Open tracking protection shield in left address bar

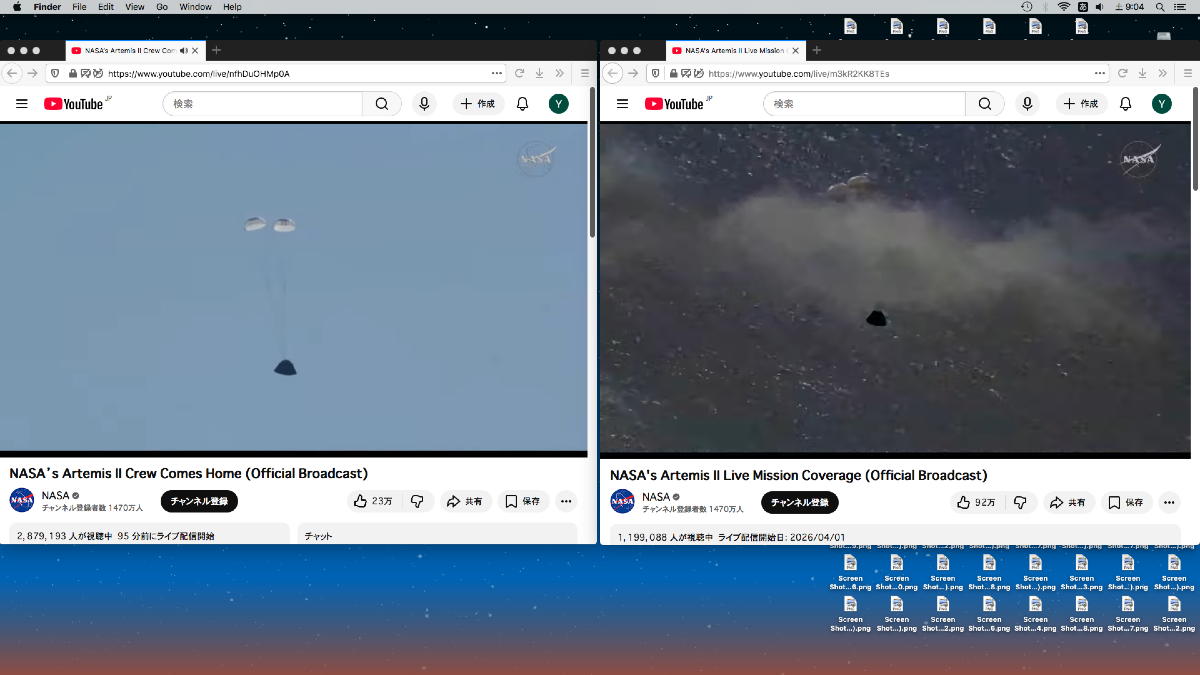54,73
